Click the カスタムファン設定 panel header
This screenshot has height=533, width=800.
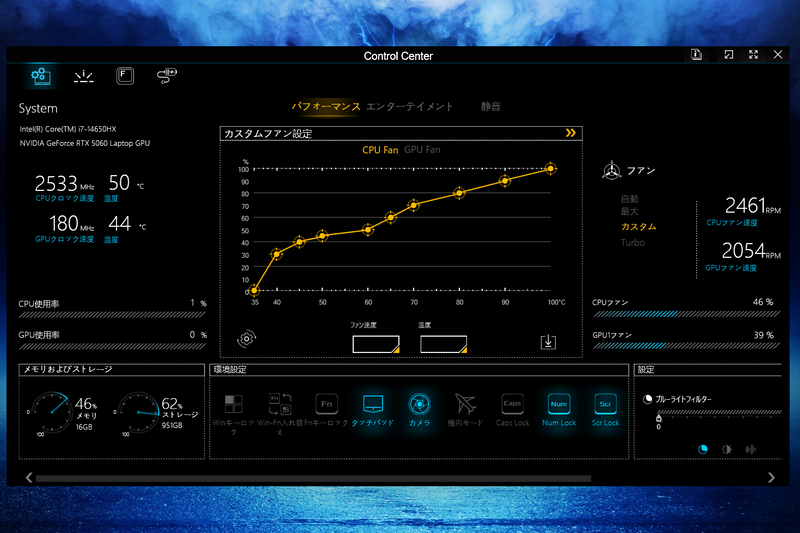(401, 133)
